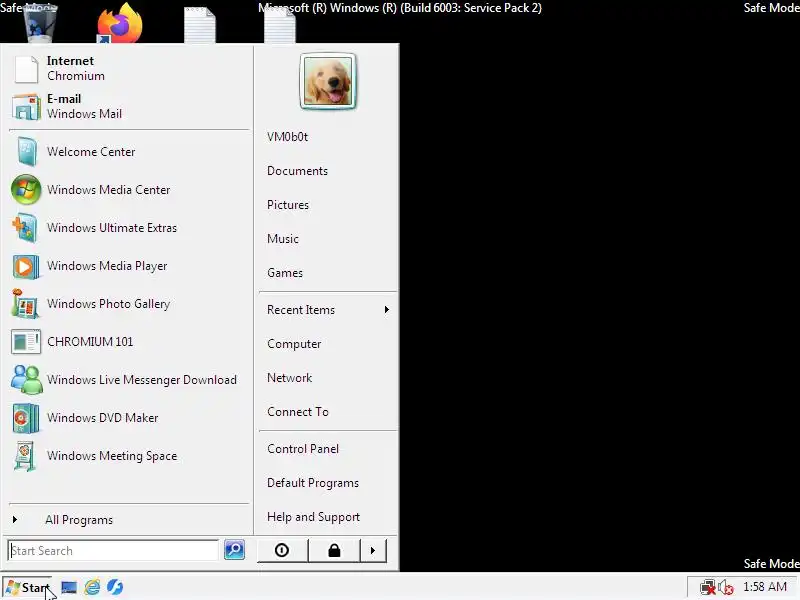Open the Firefox desktop shortcut

pos(120,23)
